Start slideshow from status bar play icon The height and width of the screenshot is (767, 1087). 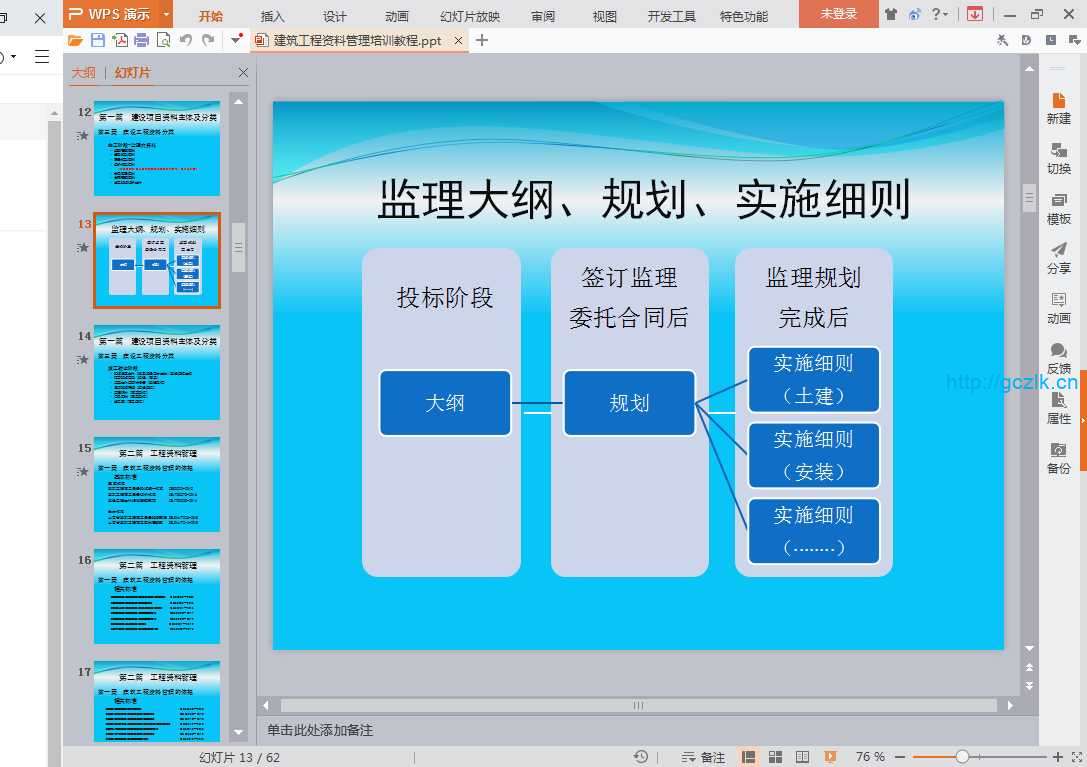point(829,757)
